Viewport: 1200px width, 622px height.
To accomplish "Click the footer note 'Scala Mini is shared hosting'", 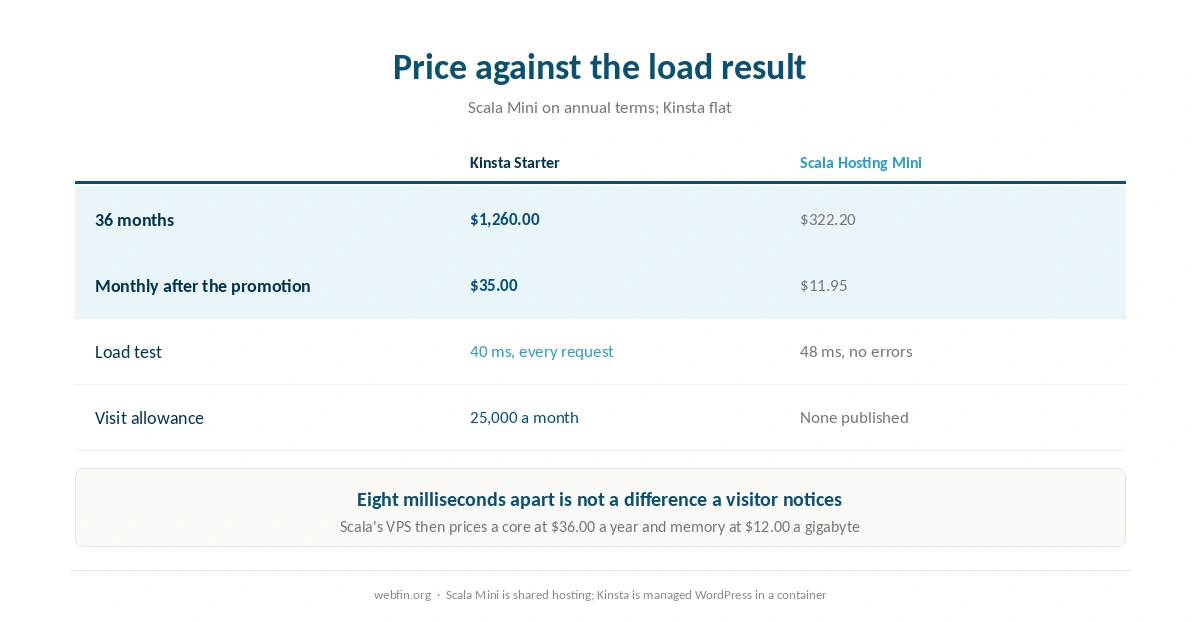I will pos(519,594).
